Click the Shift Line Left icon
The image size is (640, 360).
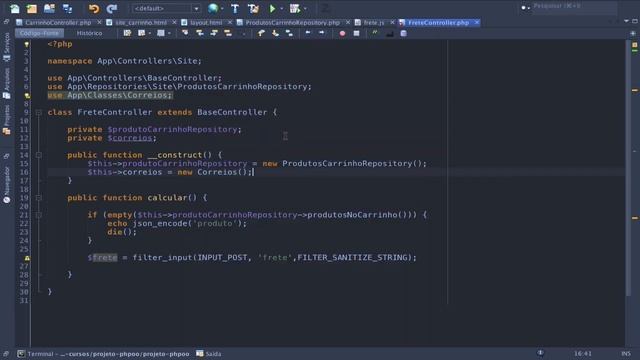tap(308, 33)
